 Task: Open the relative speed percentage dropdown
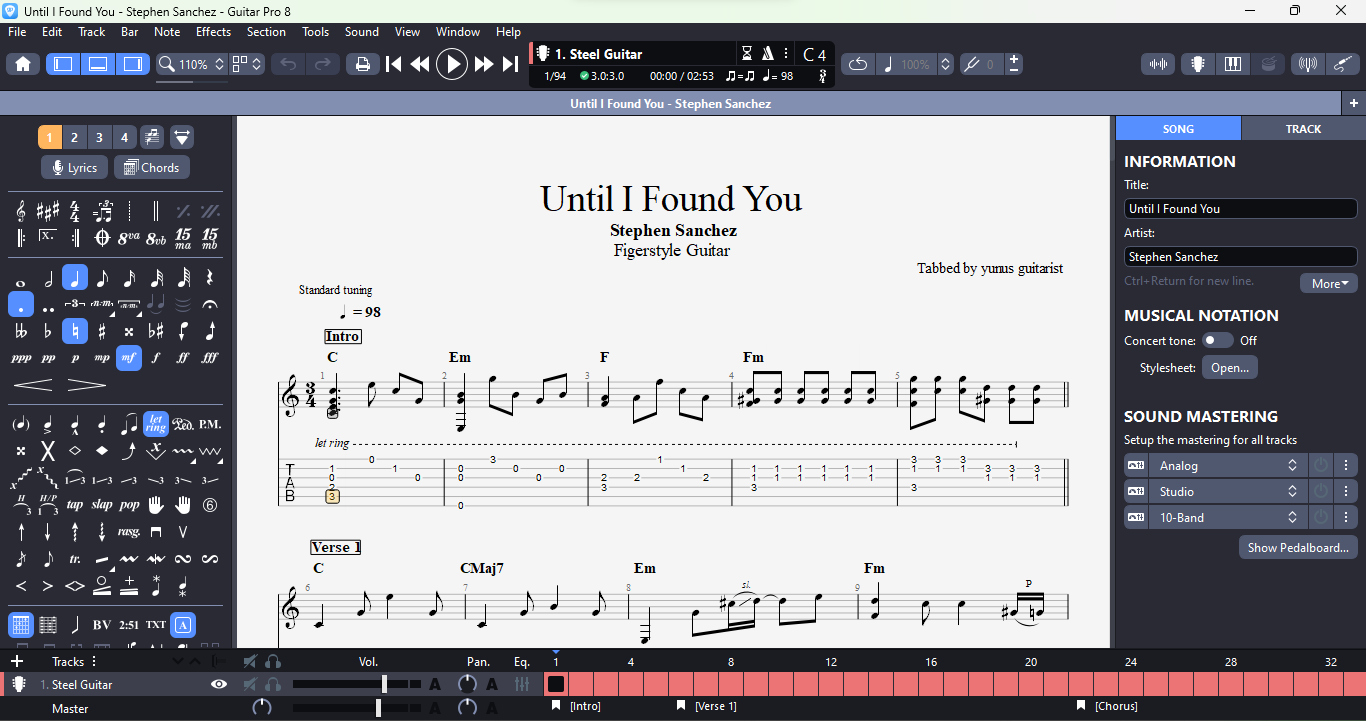pos(915,64)
